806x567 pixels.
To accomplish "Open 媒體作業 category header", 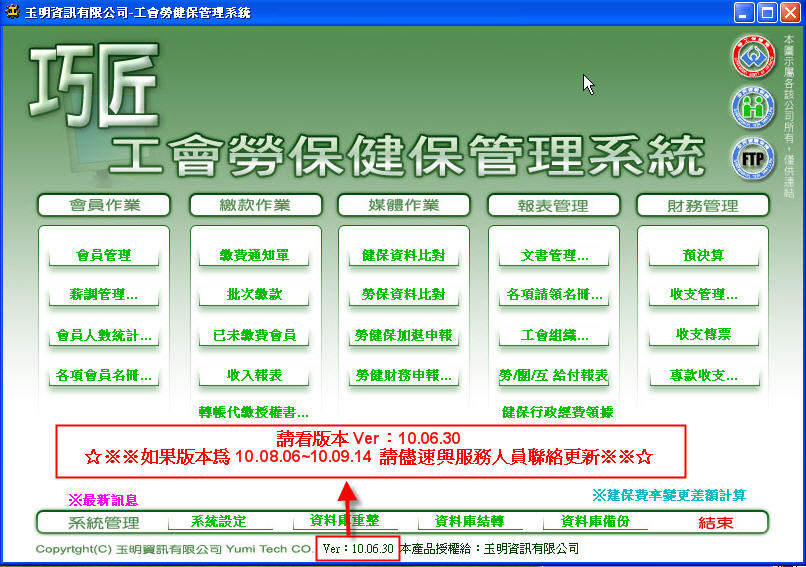I will coord(404,205).
